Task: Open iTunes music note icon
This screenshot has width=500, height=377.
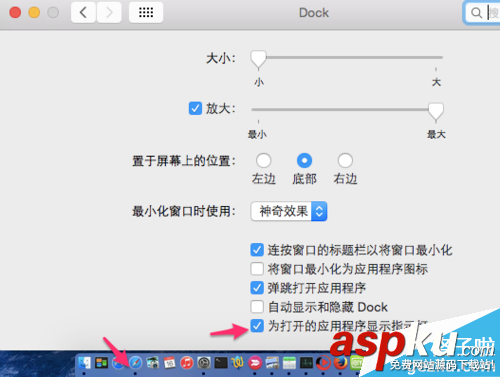Action: pyautogui.click(x=187, y=363)
